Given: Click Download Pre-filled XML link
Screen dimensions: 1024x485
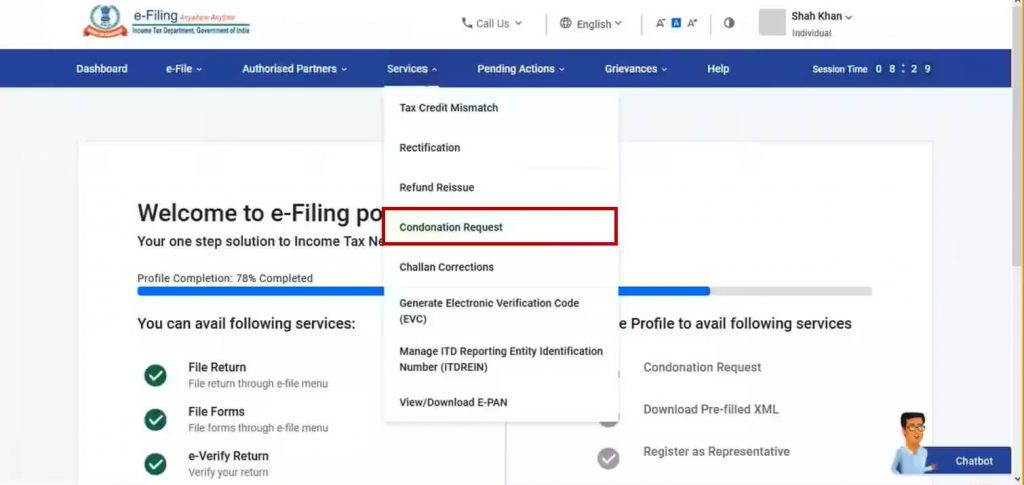Looking at the screenshot, I should [x=711, y=410].
